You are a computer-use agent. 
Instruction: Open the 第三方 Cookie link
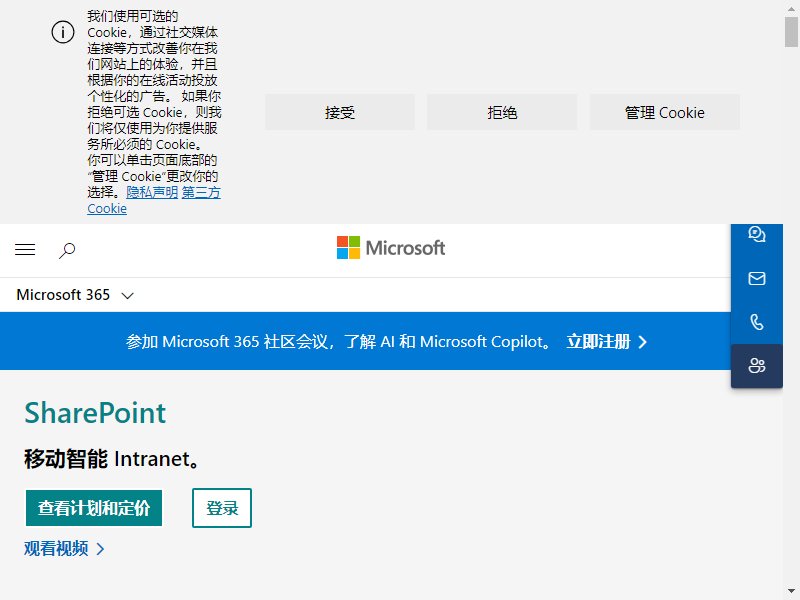pos(154,201)
